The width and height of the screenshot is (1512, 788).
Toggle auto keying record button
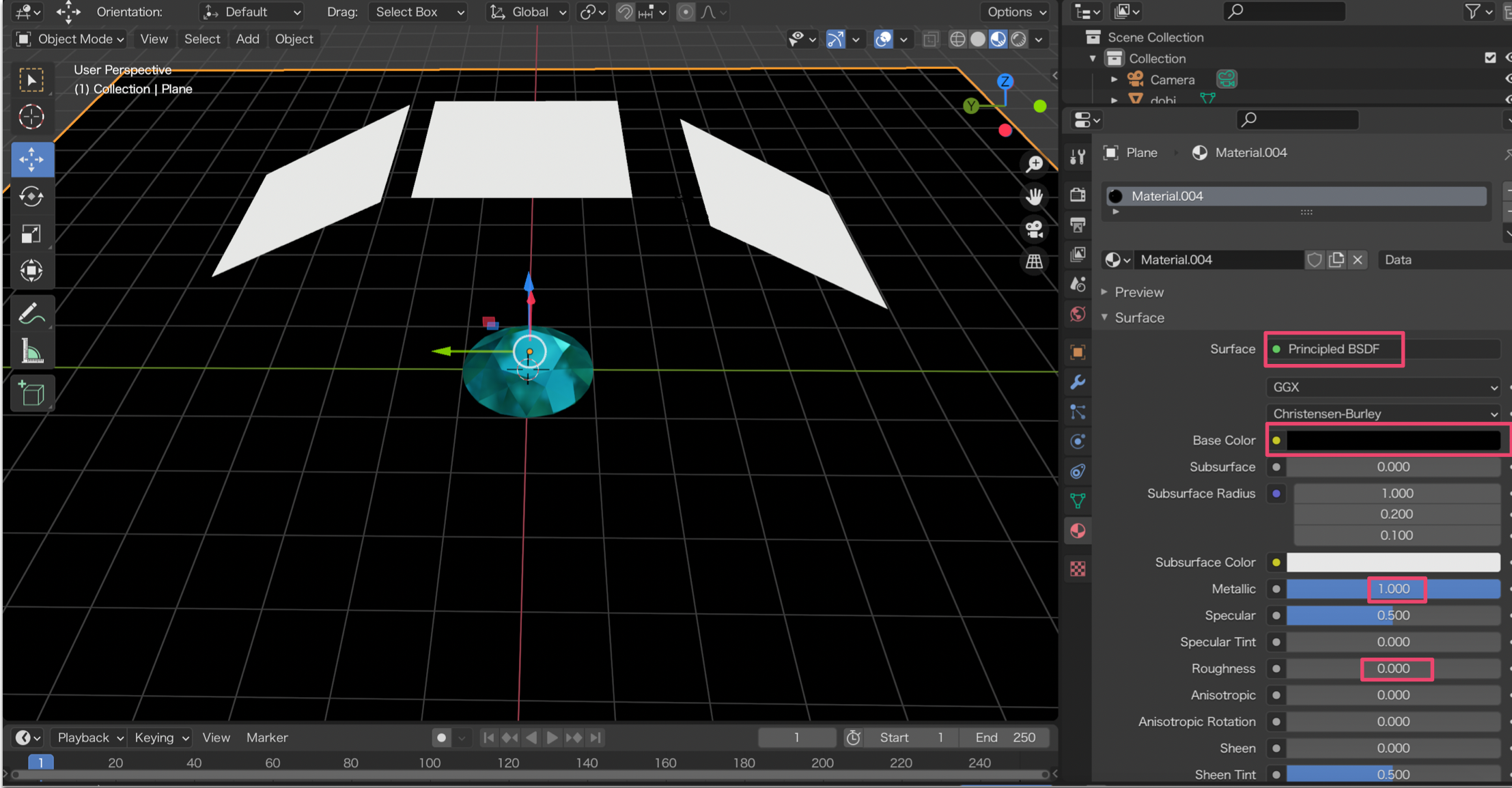[x=441, y=737]
